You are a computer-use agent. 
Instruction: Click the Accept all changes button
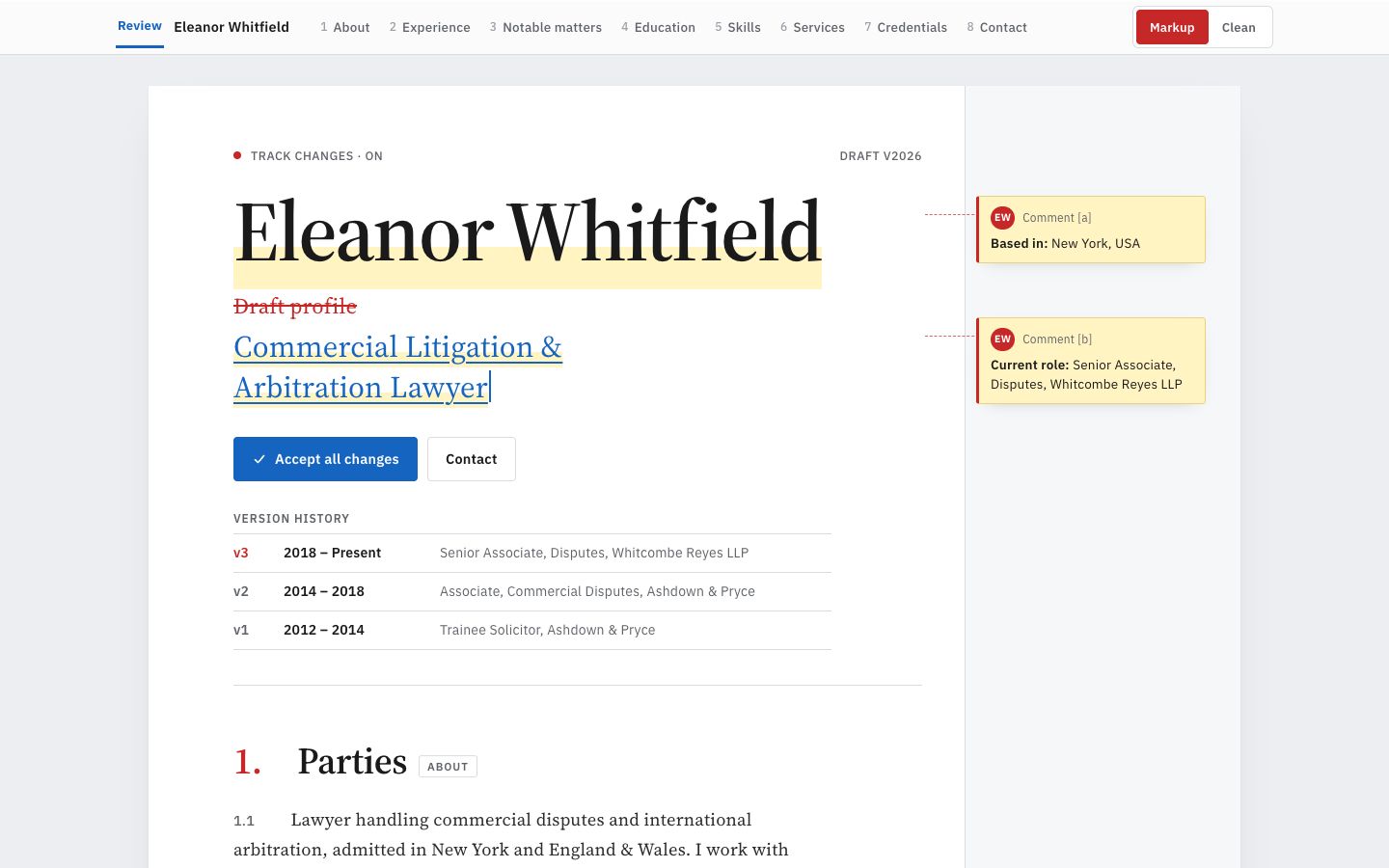[x=325, y=459]
